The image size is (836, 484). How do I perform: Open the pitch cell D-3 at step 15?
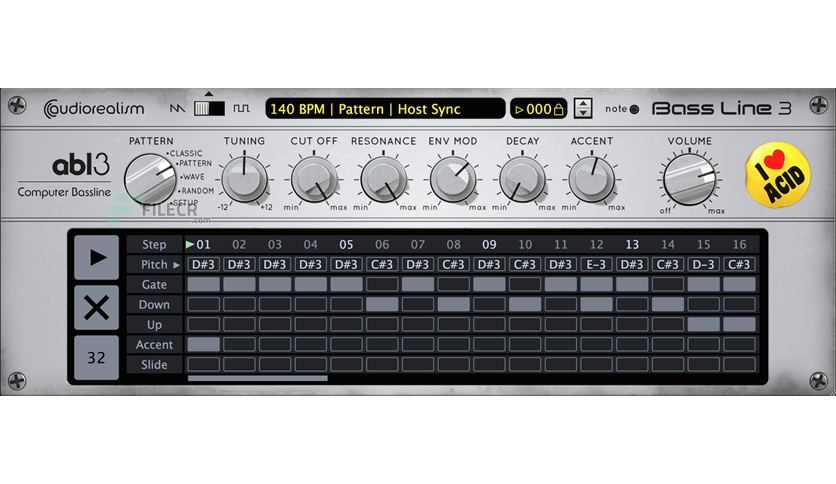coord(703,264)
